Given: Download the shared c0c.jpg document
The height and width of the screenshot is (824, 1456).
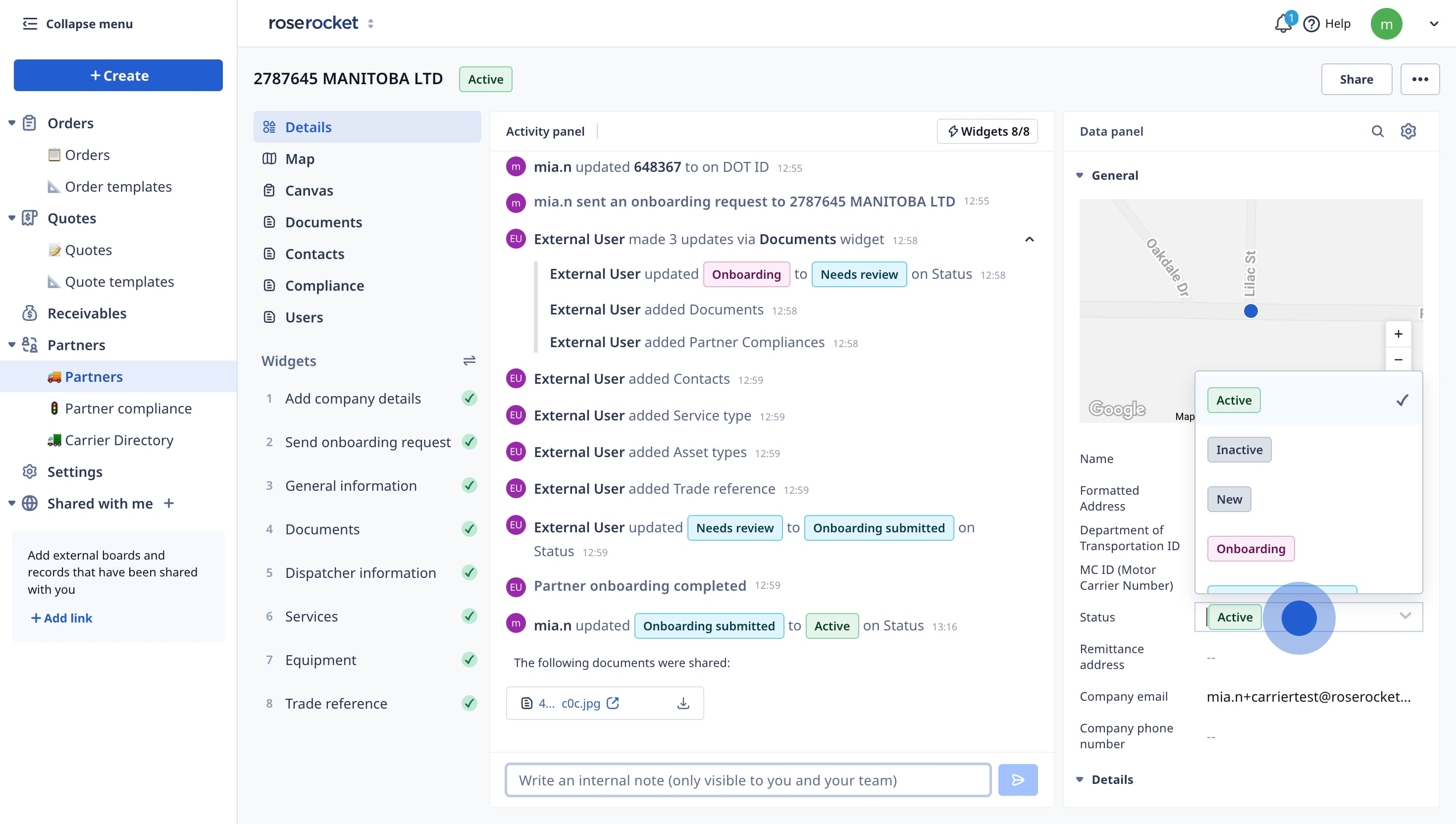Looking at the screenshot, I should click(683, 703).
